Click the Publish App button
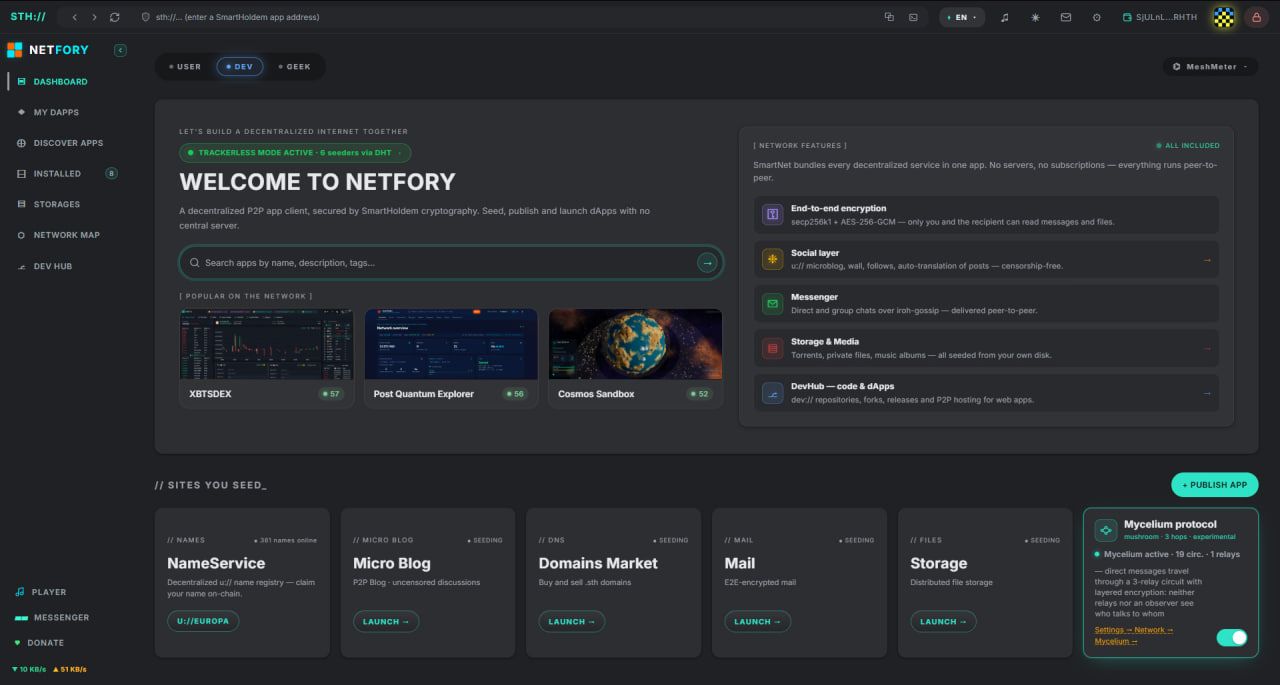1280x685 pixels. [x=1215, y=485]
